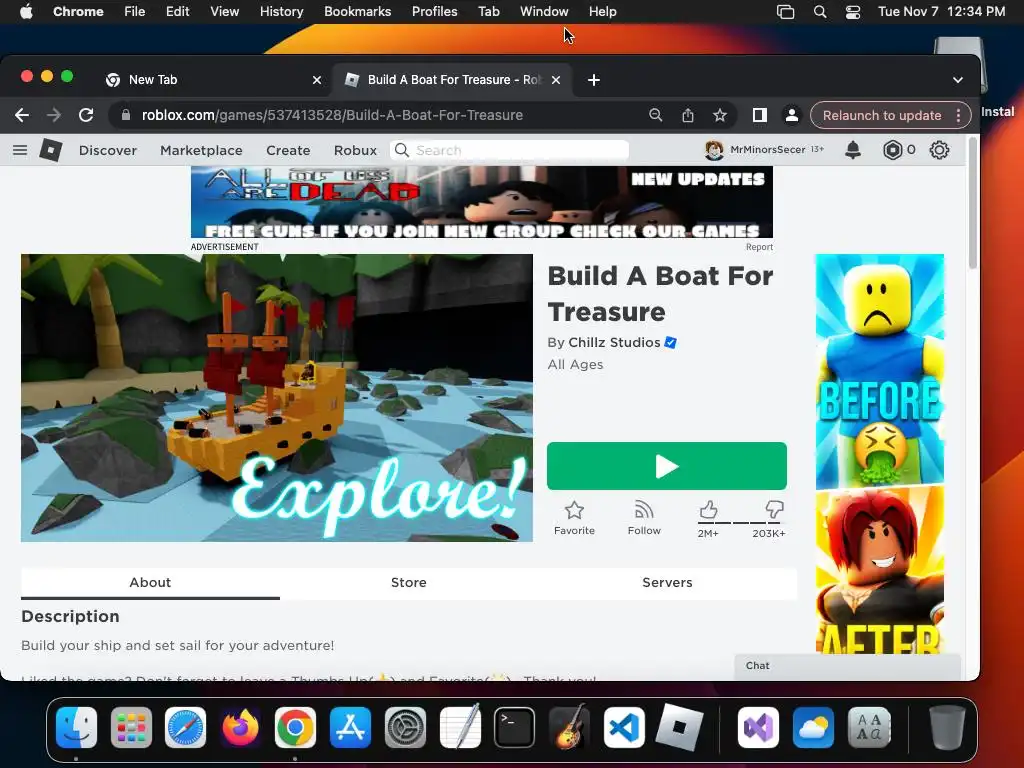Open the Chrome profile icon

792,115
